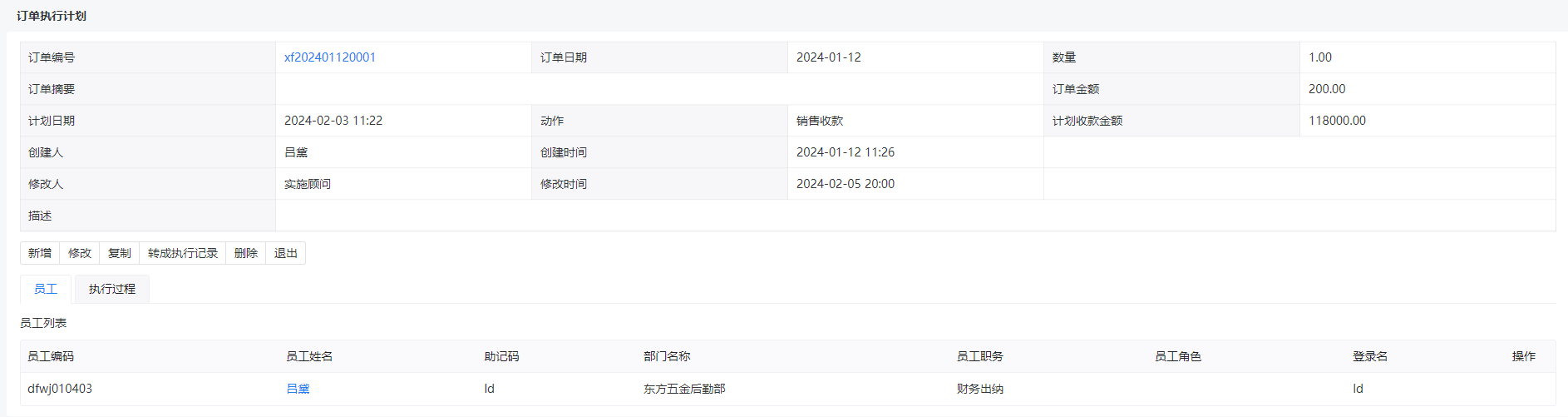Switch to the 执行过程 tab
Viewport: 1568px width, 417px height.
click(x=112, y=289)
